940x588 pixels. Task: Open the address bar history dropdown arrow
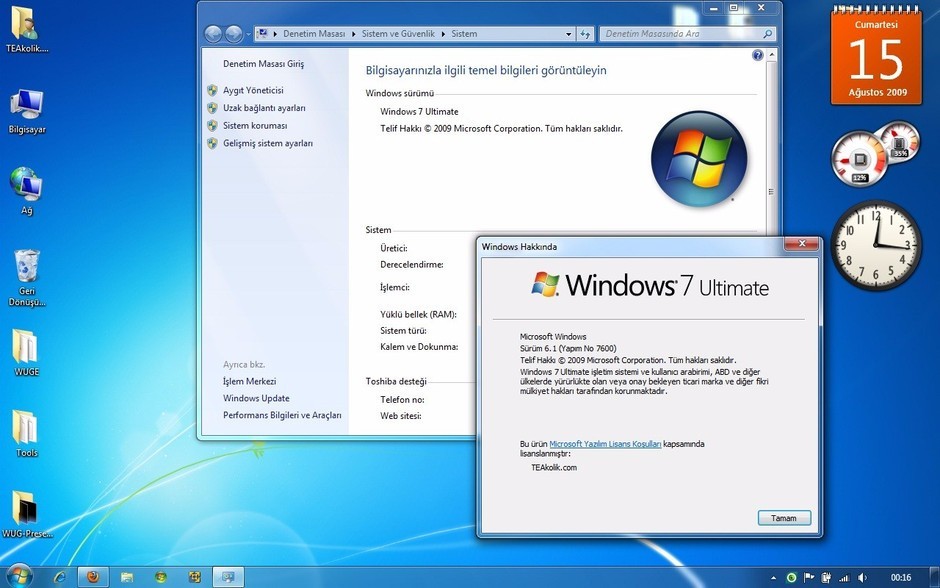click(x=569, y=33)
